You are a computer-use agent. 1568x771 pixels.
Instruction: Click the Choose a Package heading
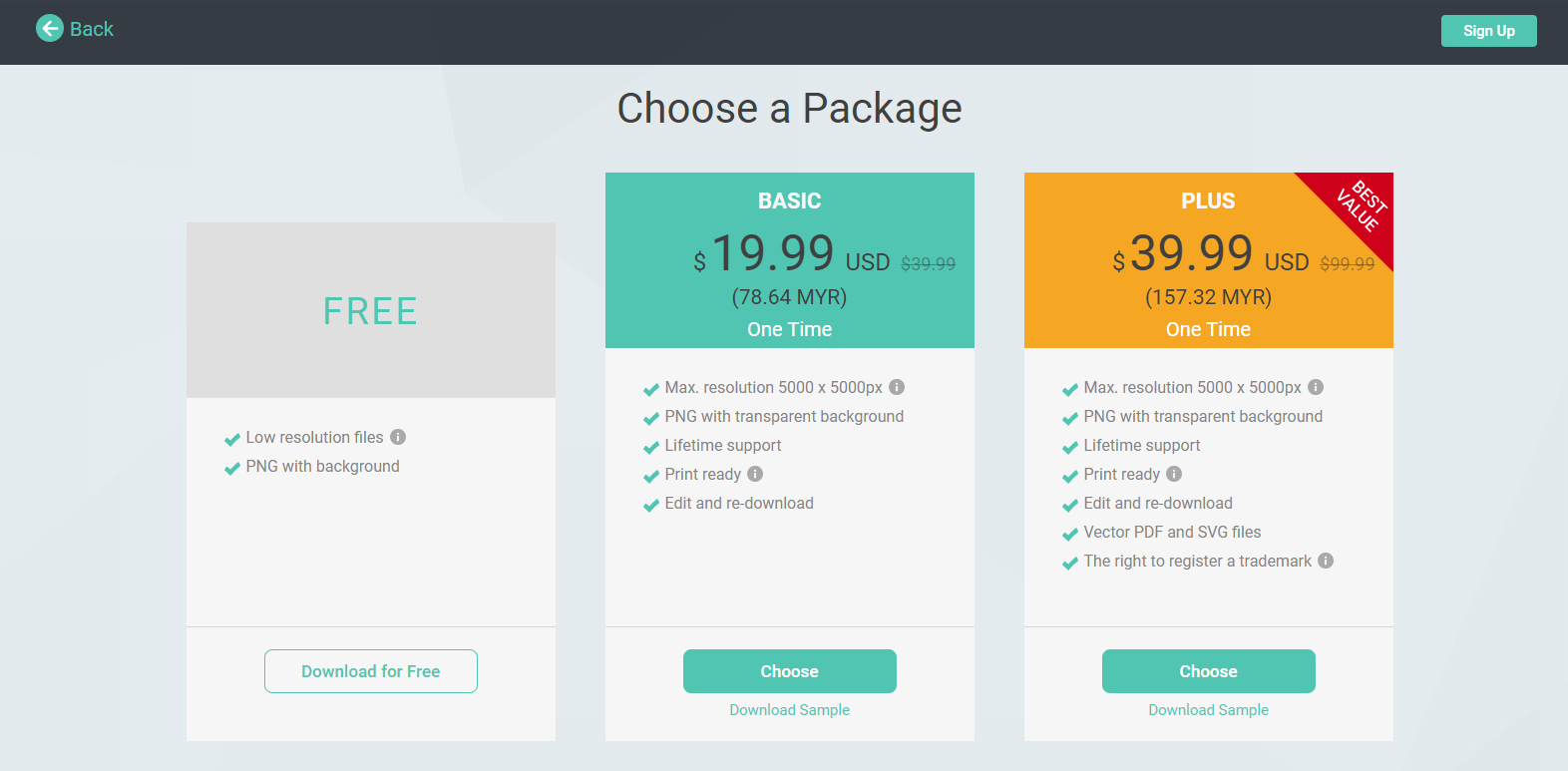point(789,108)
